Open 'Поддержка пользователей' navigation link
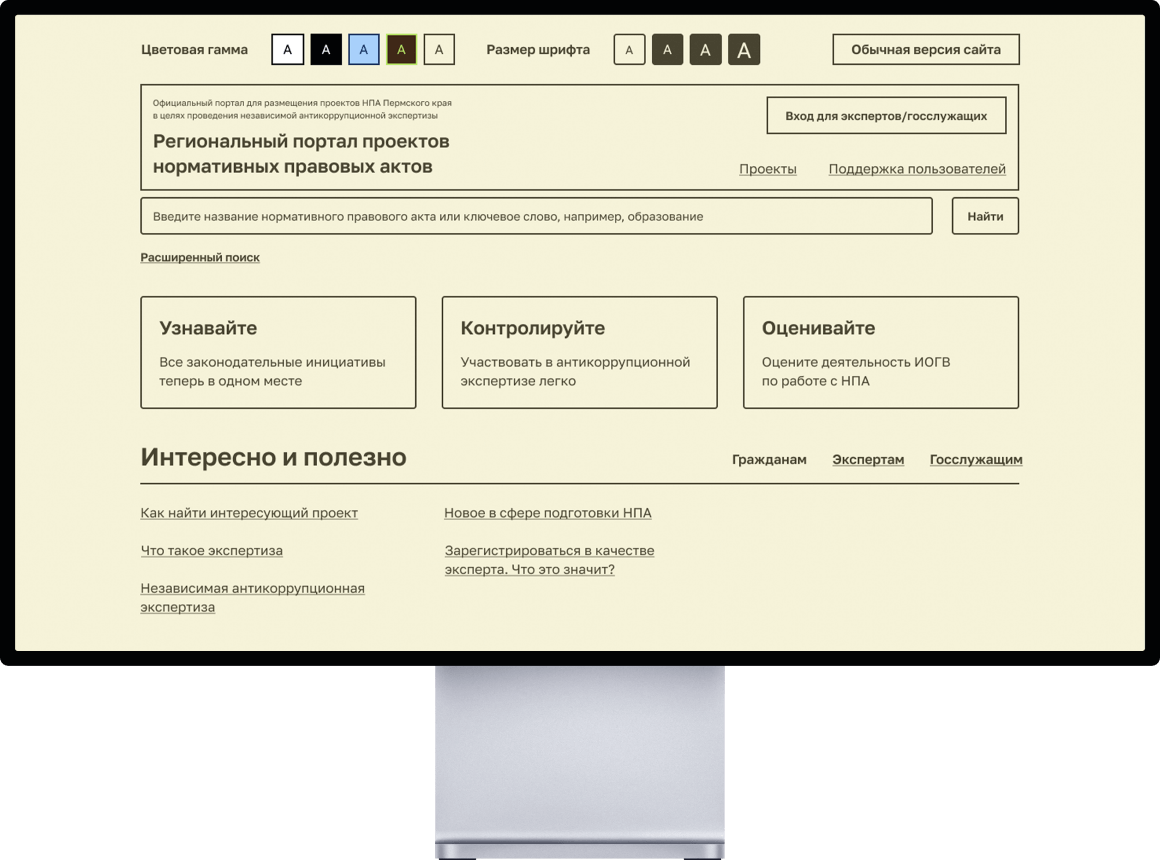1160x860 pixels. point(916,169)
